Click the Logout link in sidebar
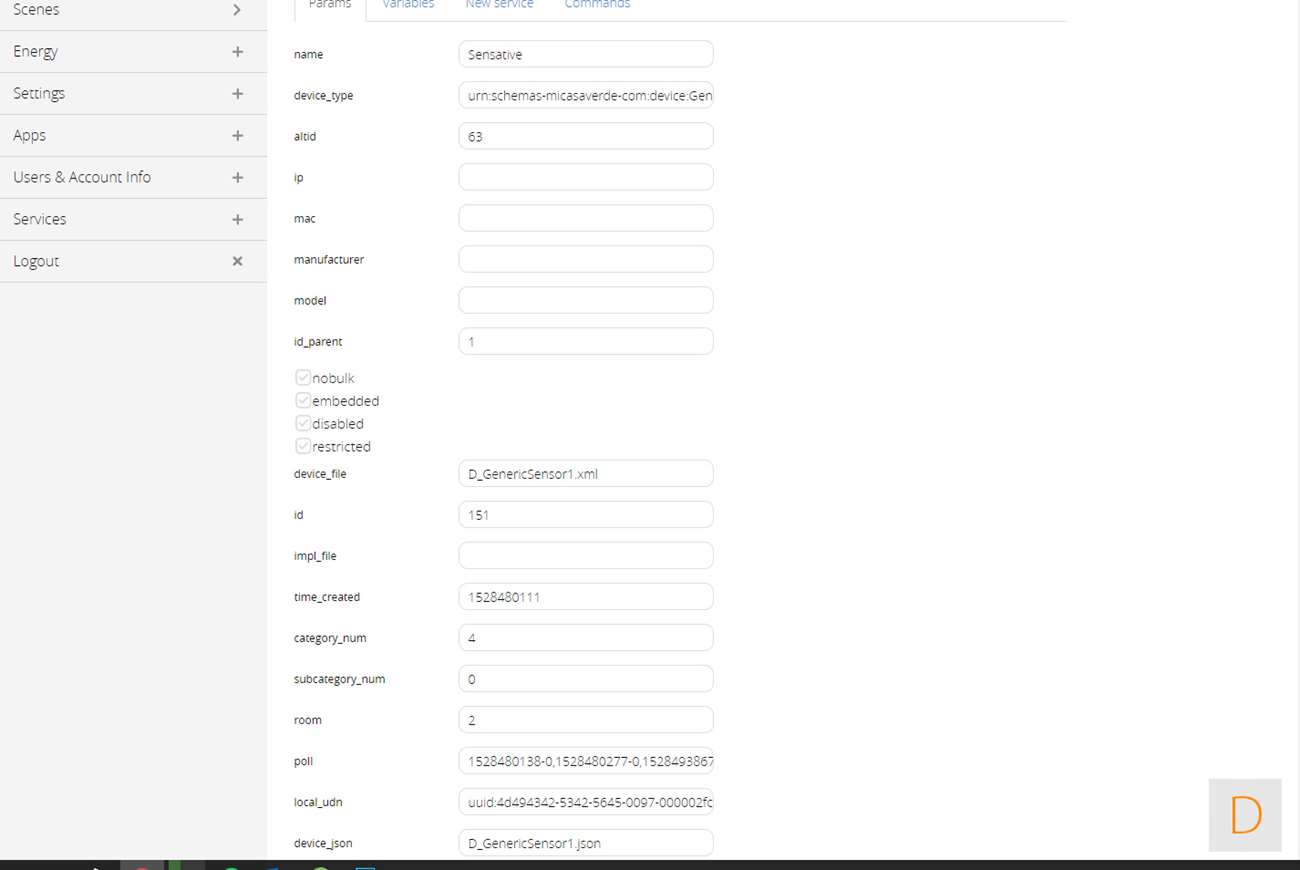The height and width of the screenshot is (870, 1300). [36, 261]
